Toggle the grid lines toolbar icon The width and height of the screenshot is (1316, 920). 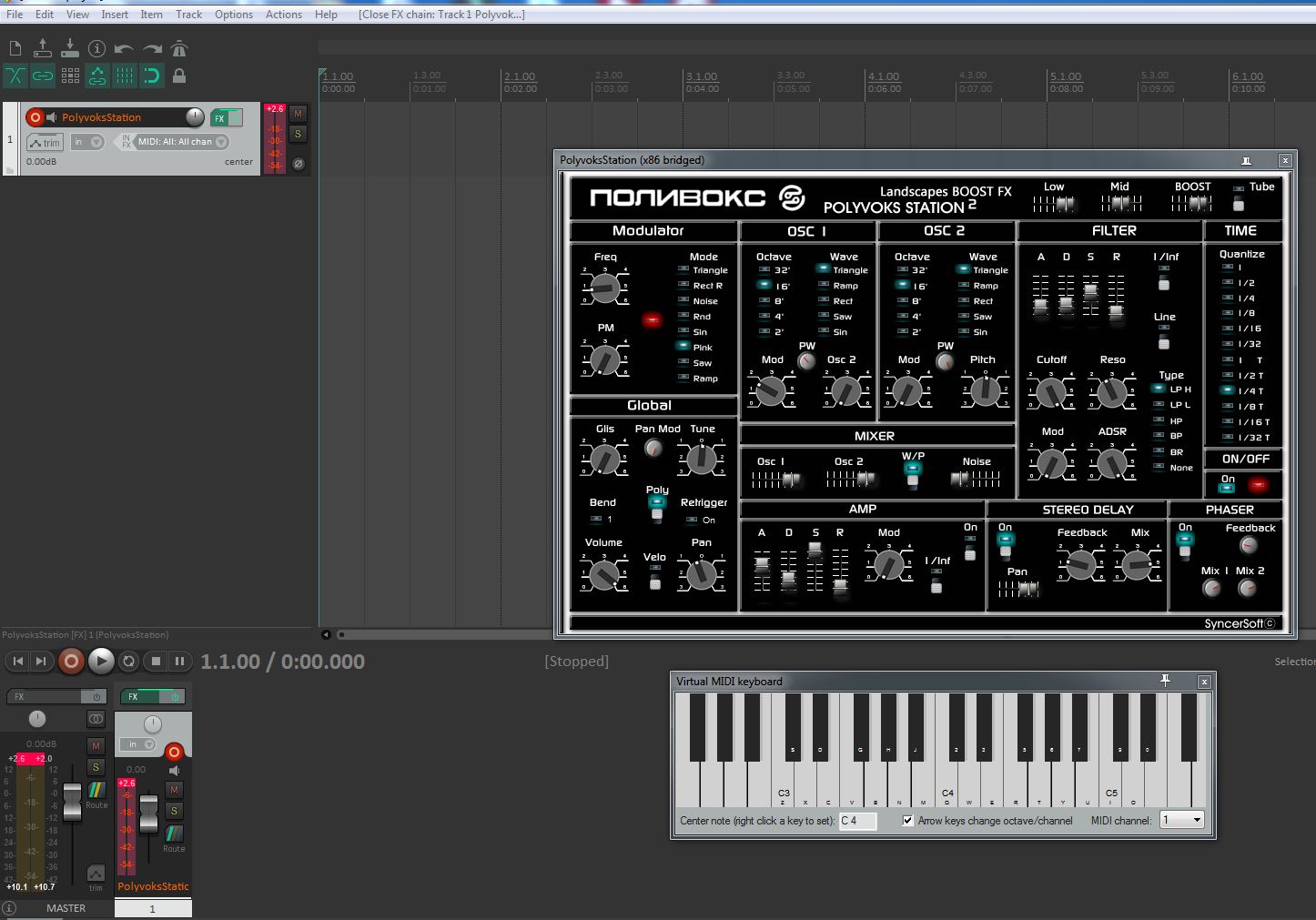tap(125, 76)
